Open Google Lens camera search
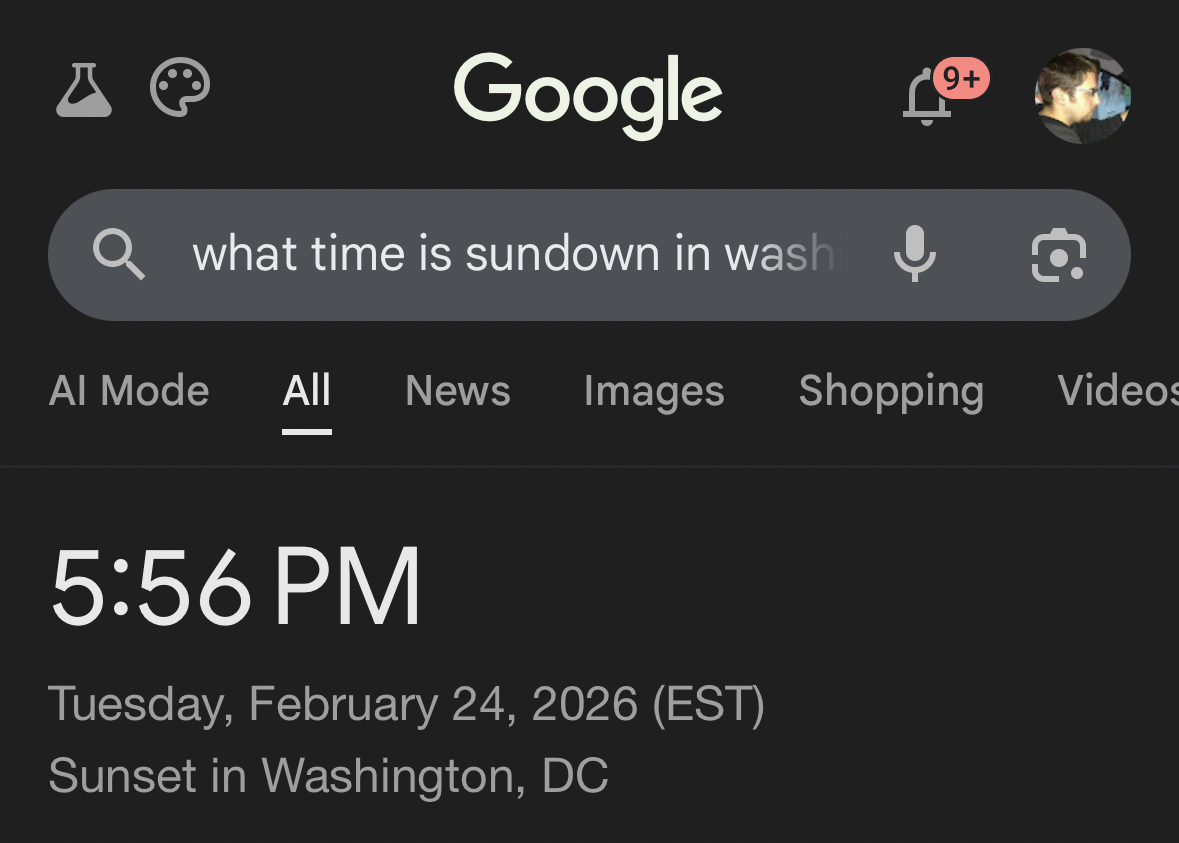Viewport: 1179px width, 843px height. tap(1058, 255)
